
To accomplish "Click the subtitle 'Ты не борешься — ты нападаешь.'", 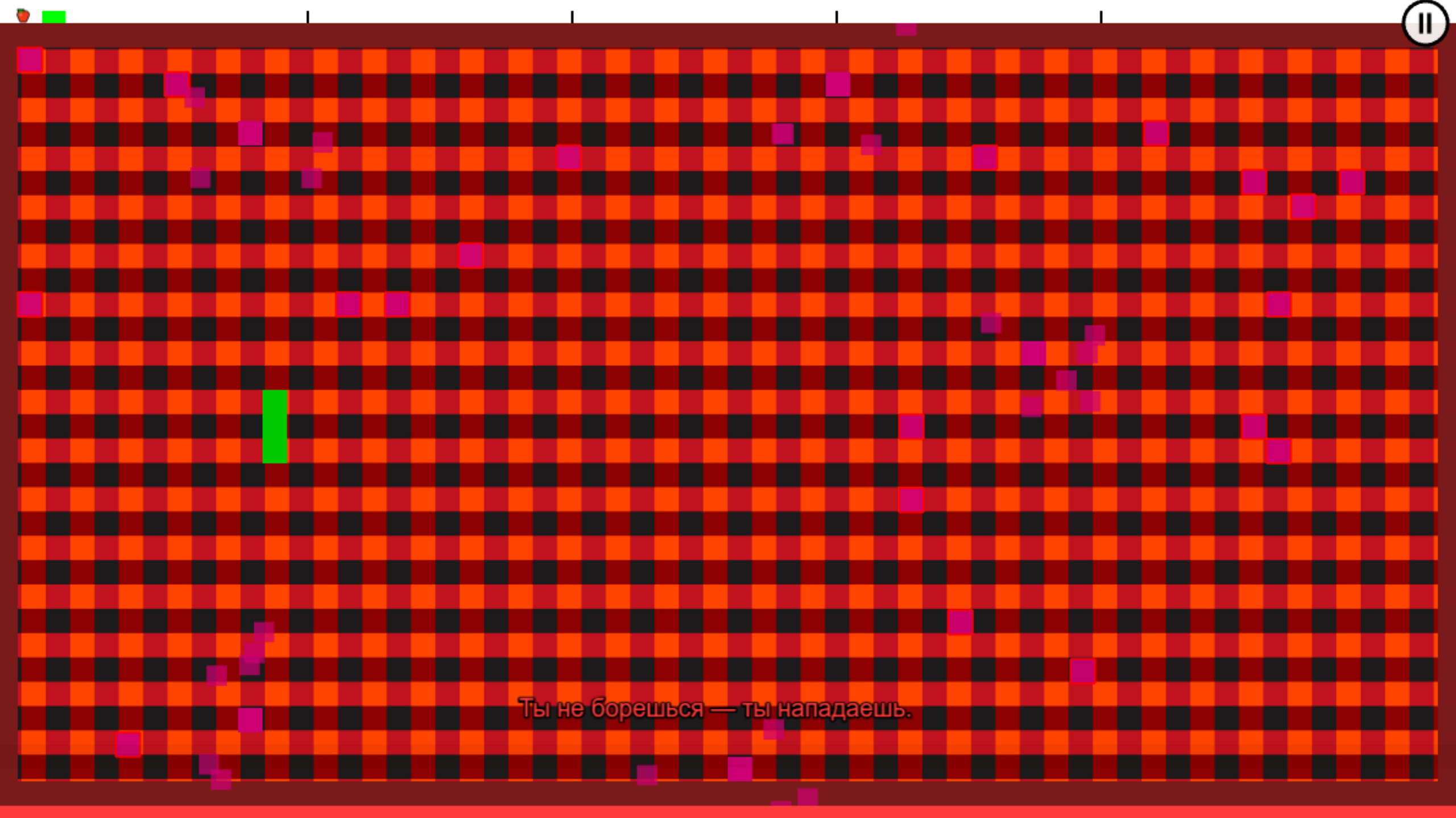I will [x=715, y=708].
